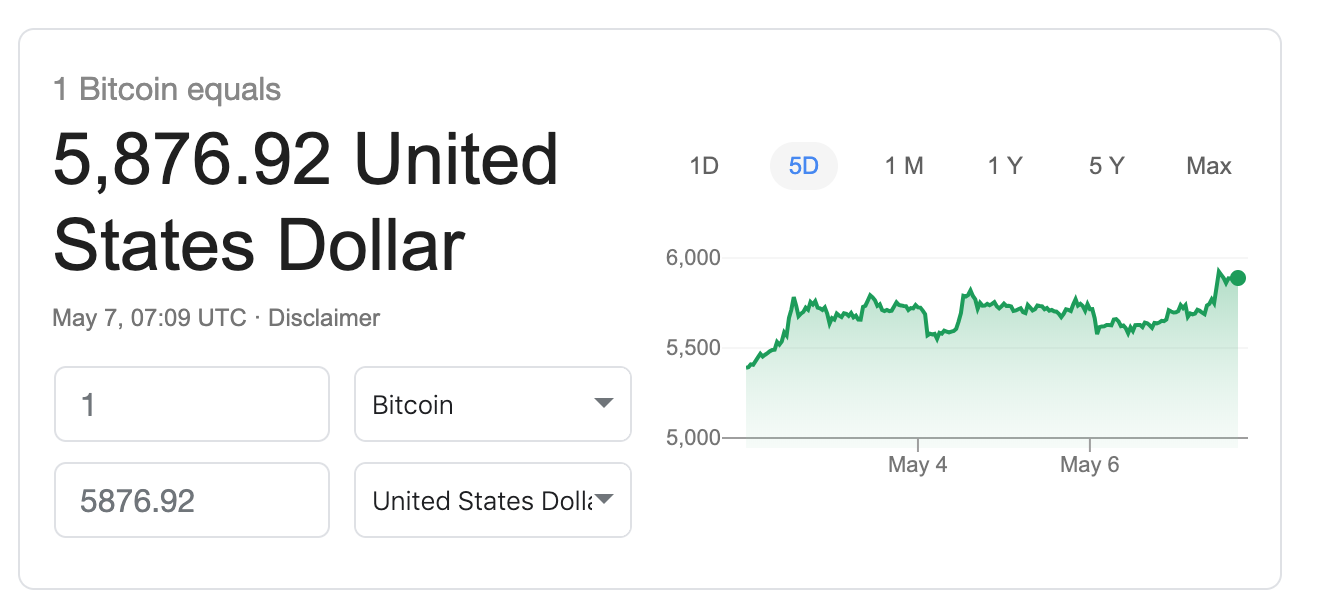The height and width of the screenshot is (604, 1326).
Task: Click the green endpoint dot on chart
Action: tap(1238, 278)
